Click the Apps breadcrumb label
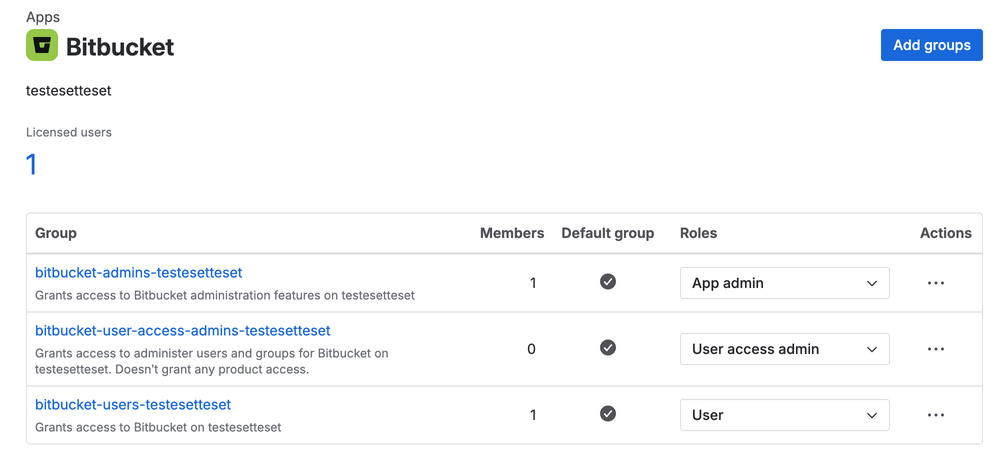This screenshot has height=457, width=998. (43, 17)
